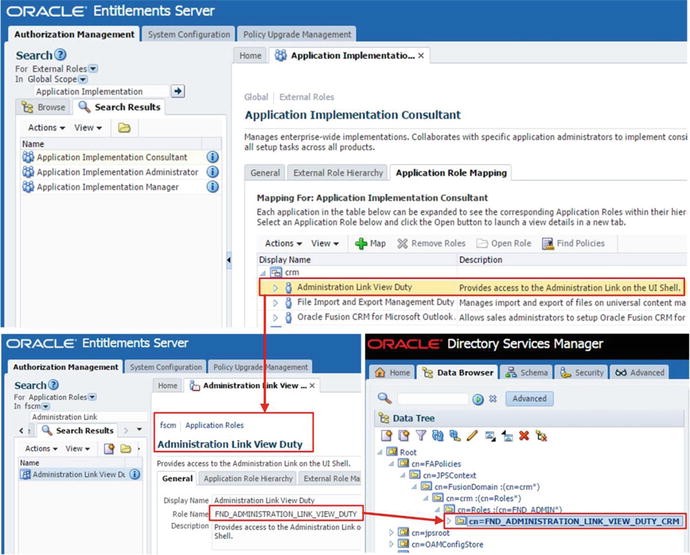The image size is (690, 555).
Task: Expand File Import and Export Management Duty row
Action: (x=275, y=303)
